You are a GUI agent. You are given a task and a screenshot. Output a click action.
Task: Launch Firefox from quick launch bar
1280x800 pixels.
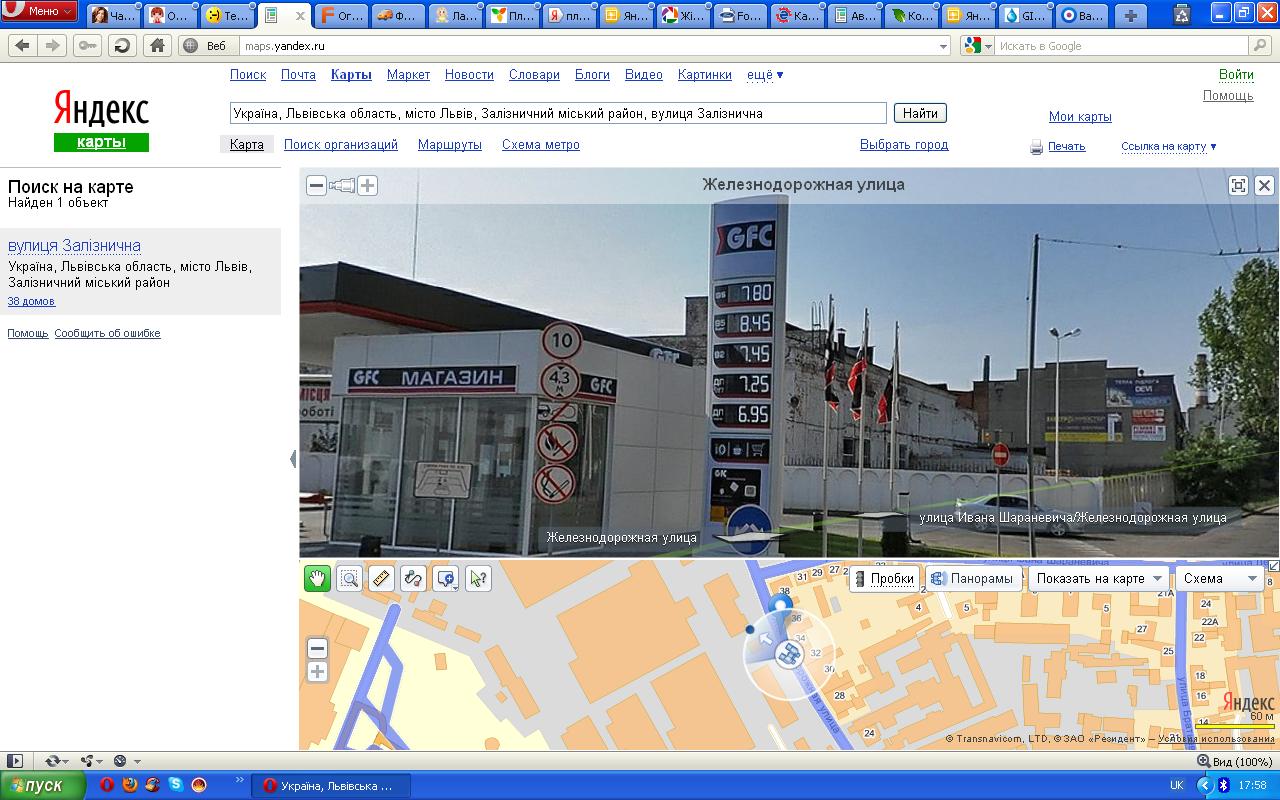(x=130, y=785)
